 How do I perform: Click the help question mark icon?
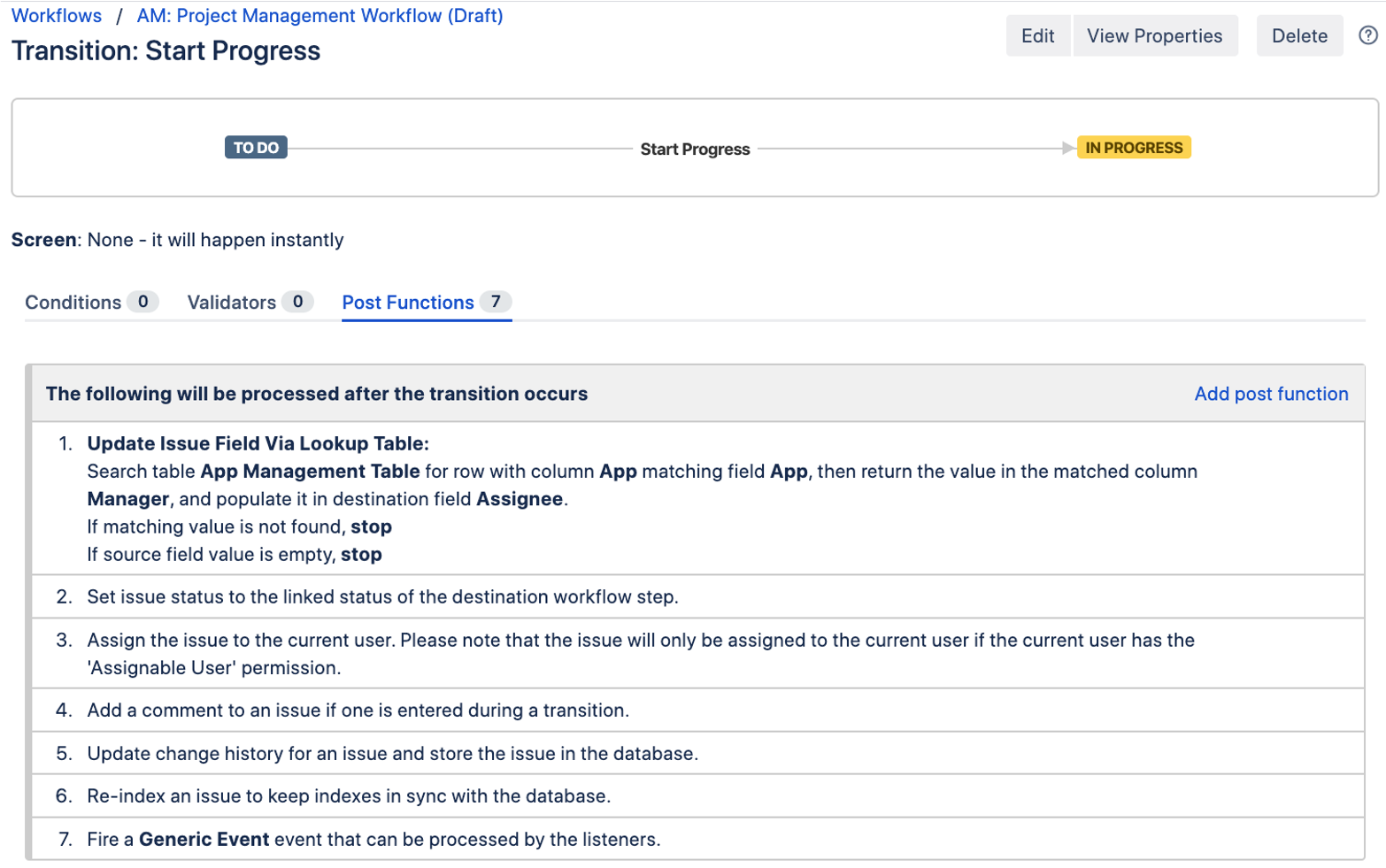[x=1367, y=35]
